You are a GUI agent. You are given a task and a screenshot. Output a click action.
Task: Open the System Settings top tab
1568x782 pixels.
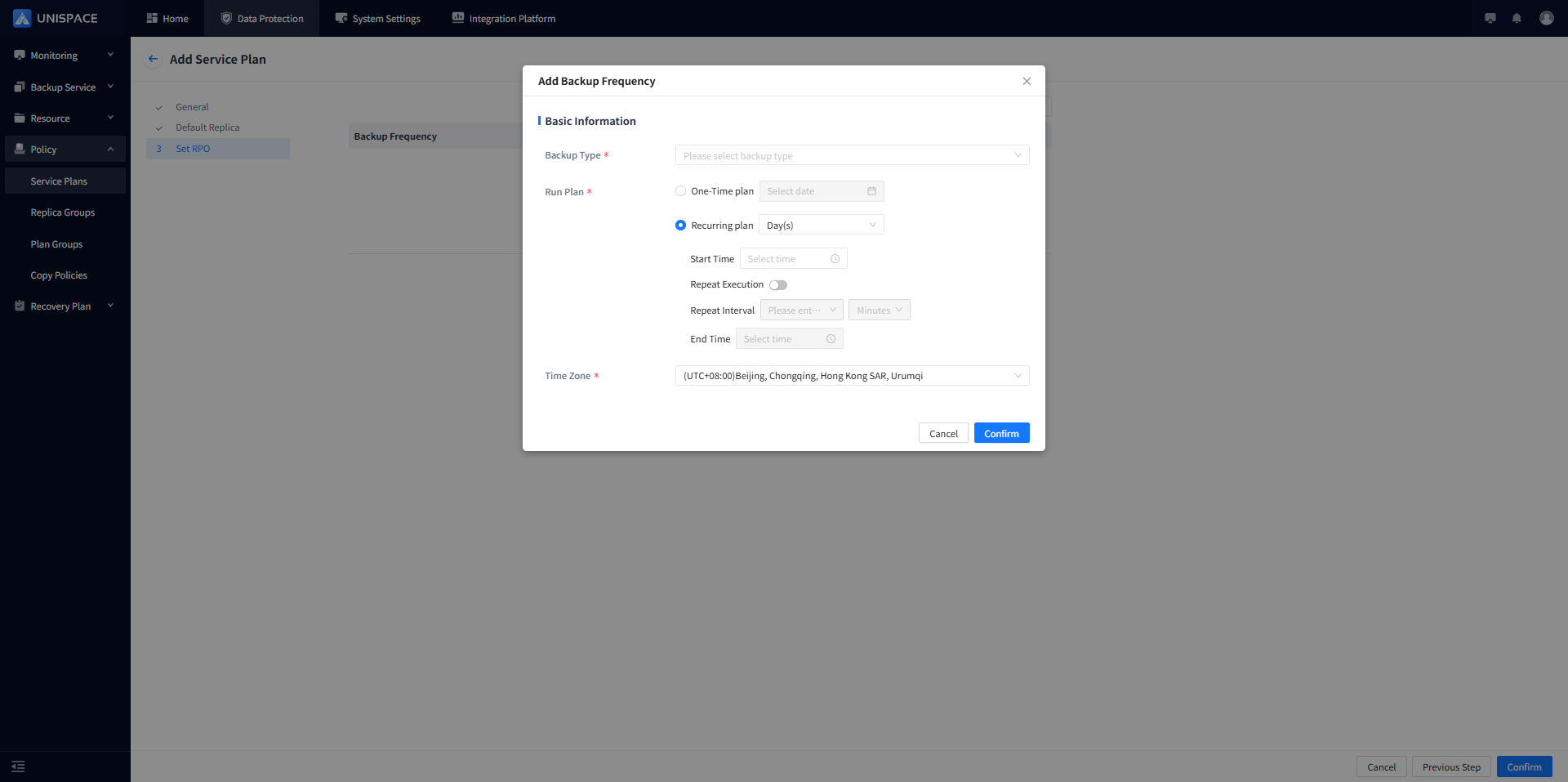377,19
